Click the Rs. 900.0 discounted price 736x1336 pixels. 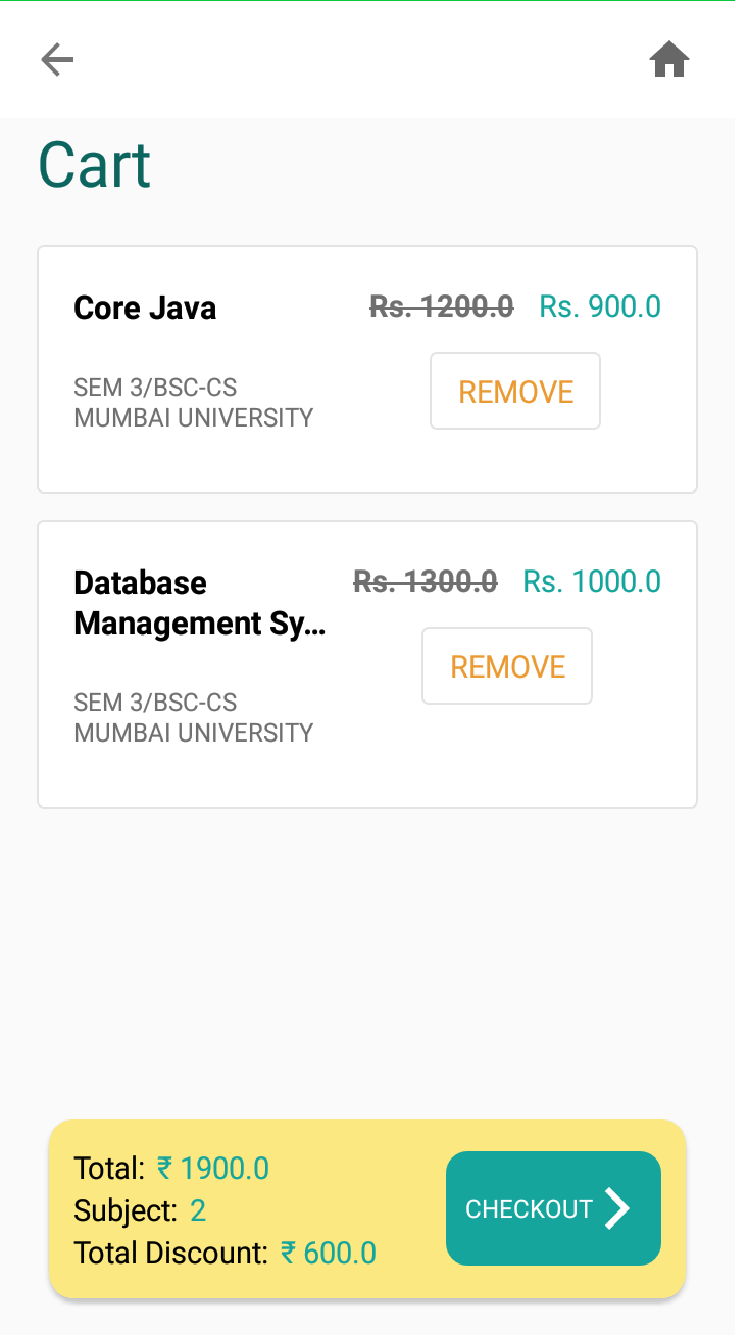tap(600, 306)
